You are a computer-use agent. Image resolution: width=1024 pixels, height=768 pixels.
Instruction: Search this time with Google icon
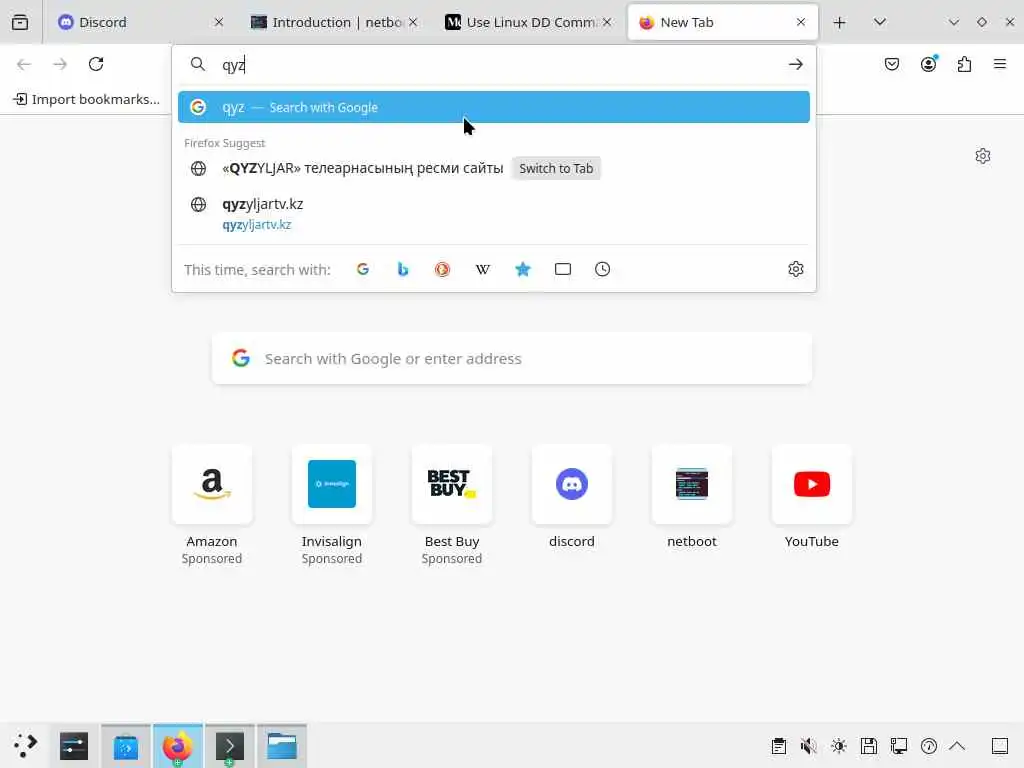tap(363, 269)
